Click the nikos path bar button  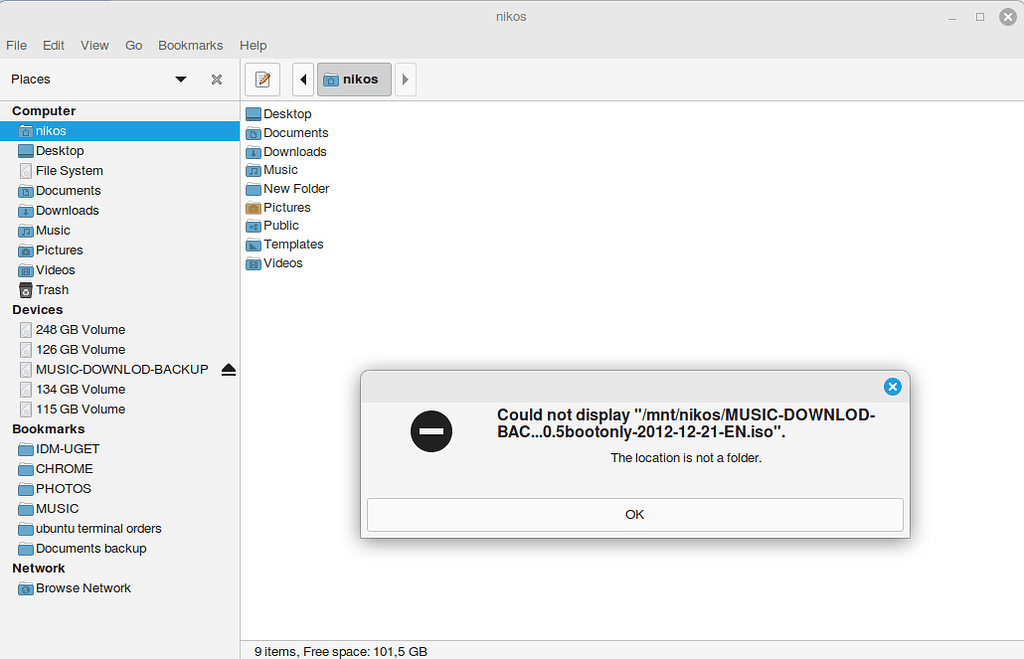[x=354, y=80]
